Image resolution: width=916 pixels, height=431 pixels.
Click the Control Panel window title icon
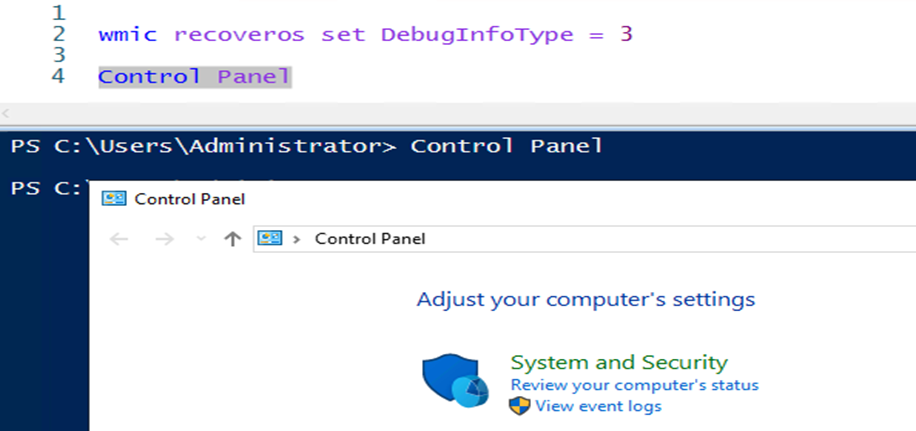click(x=115, y=199)
